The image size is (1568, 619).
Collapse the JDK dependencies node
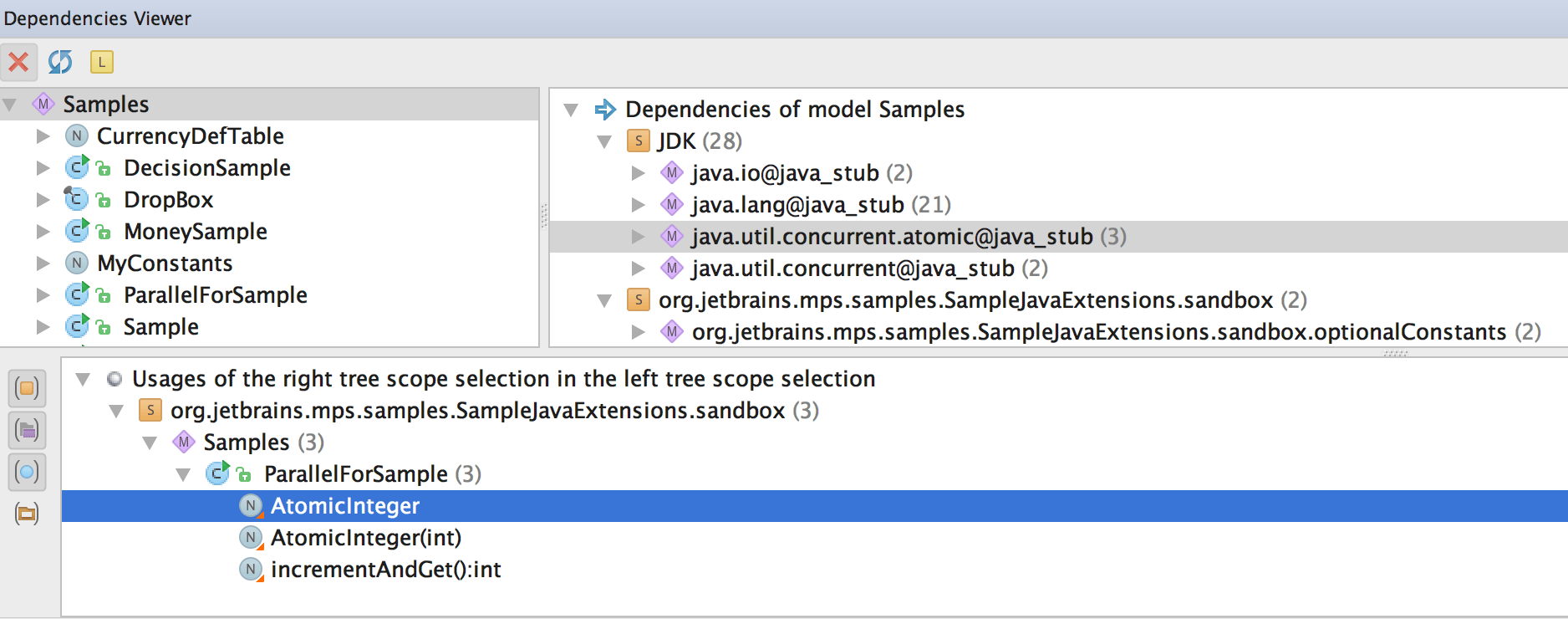[604, 141]
